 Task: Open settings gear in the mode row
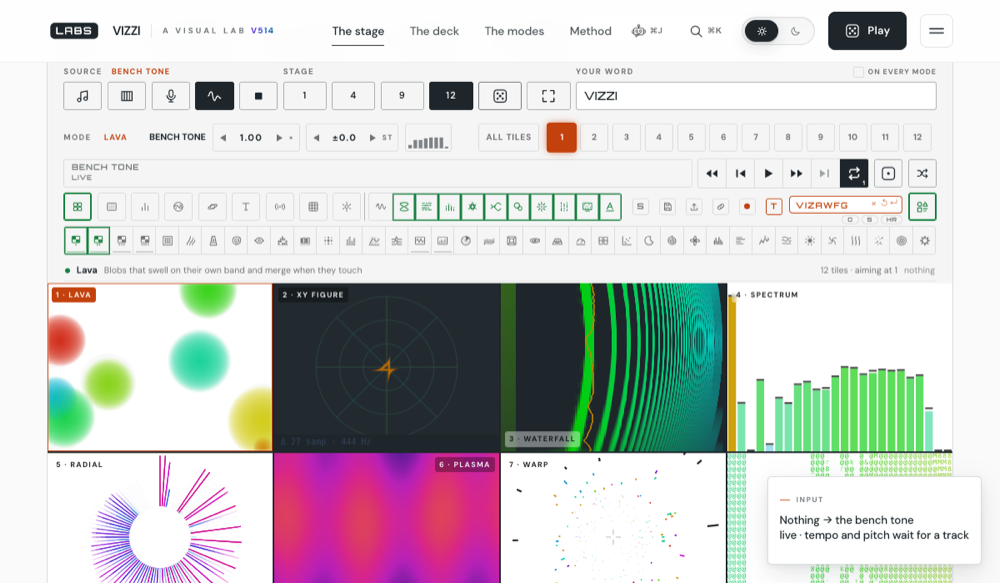925,240
